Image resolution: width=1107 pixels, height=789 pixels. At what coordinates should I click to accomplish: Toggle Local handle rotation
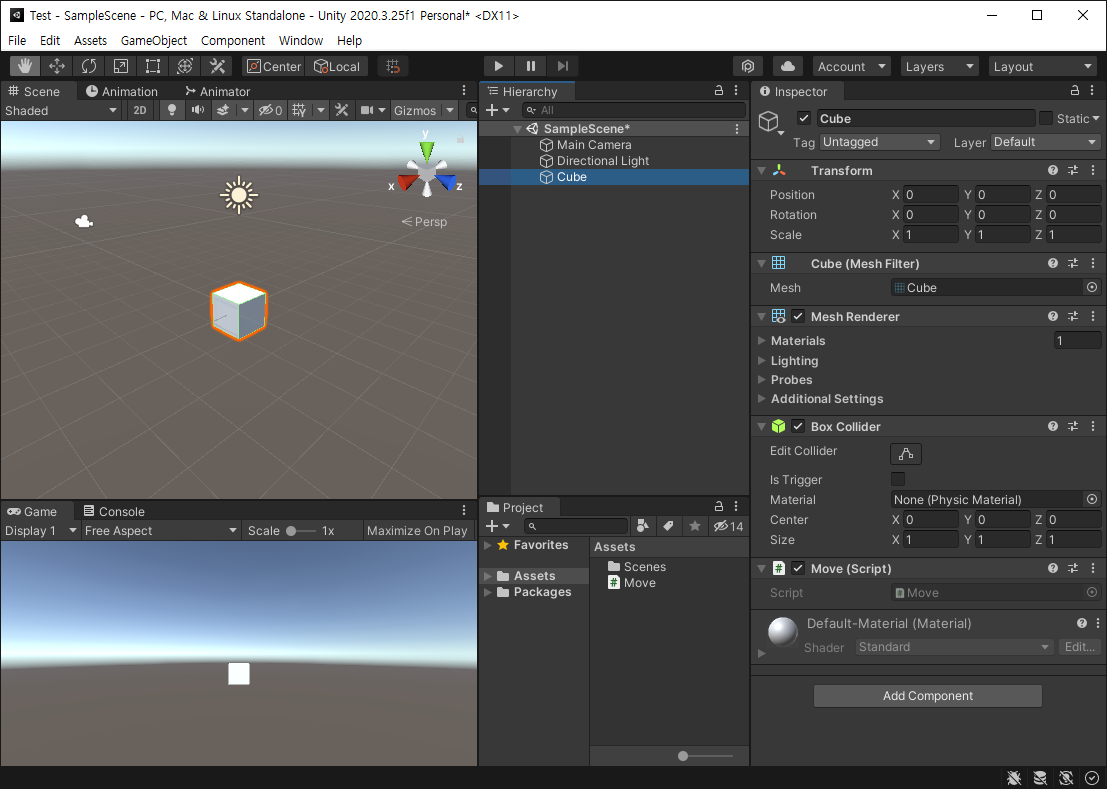click(337, 66)
